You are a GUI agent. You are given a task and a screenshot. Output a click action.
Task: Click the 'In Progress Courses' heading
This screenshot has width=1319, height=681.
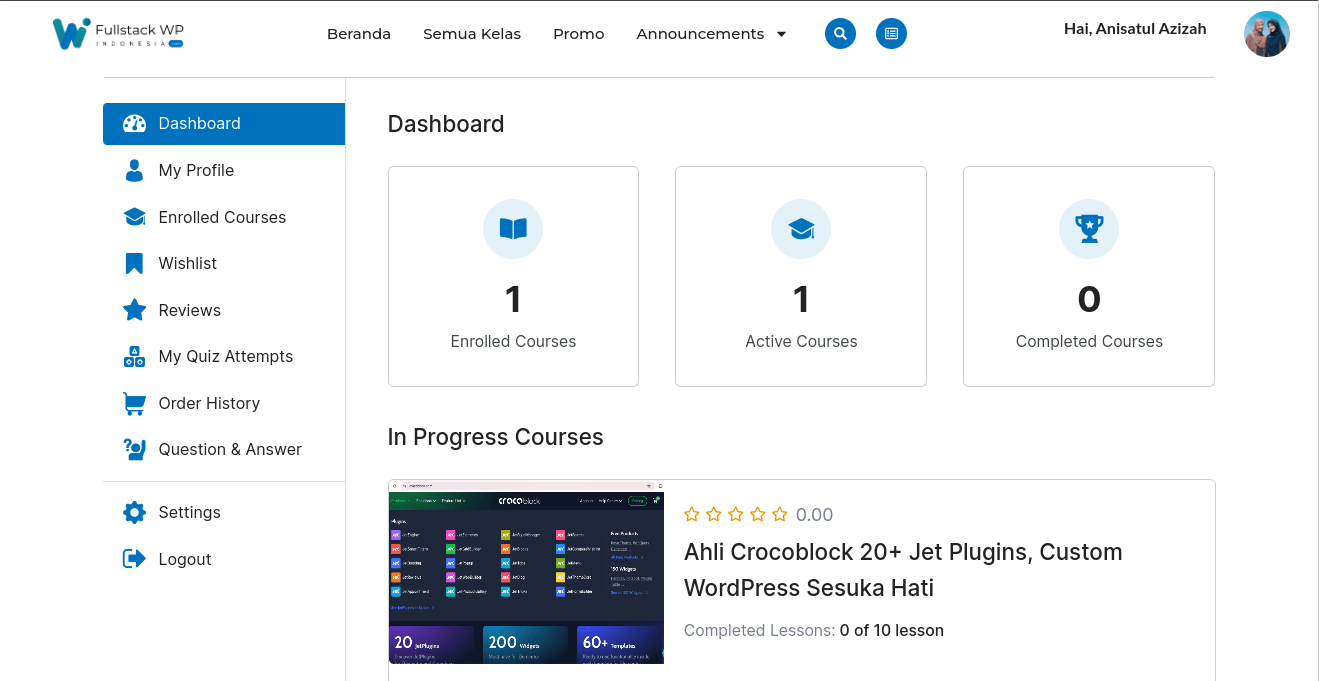496,437
